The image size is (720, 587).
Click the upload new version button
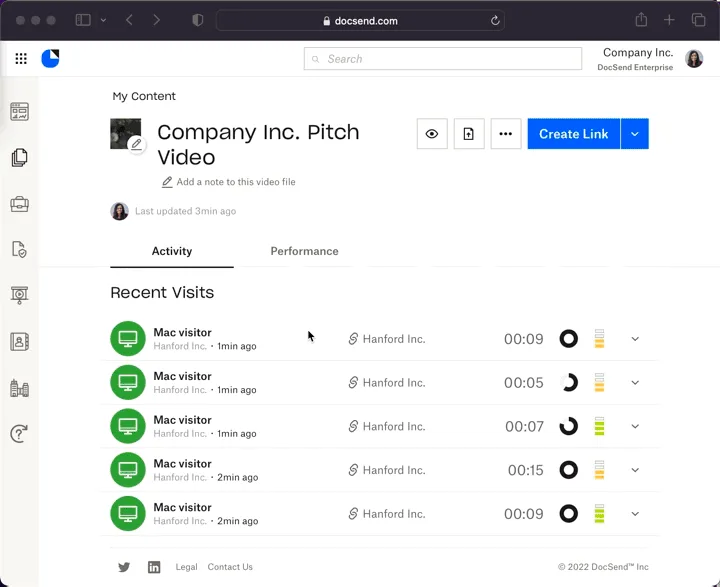click(x=469, y=134)
